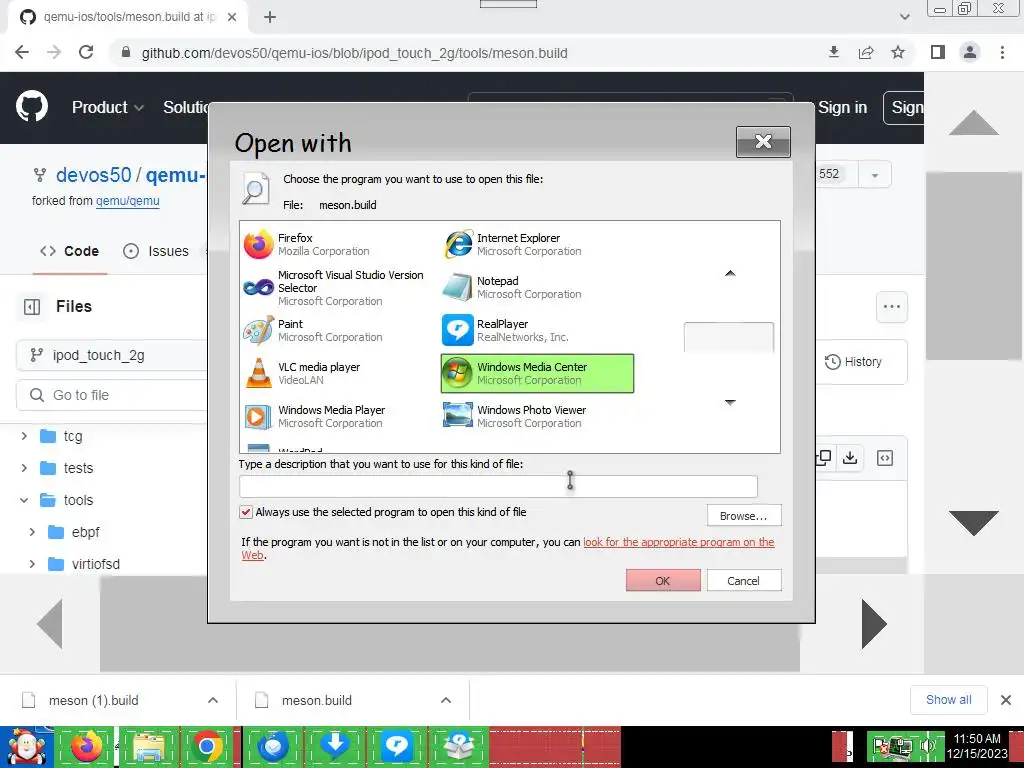Click the Browse... button

(x=743, y=516)
